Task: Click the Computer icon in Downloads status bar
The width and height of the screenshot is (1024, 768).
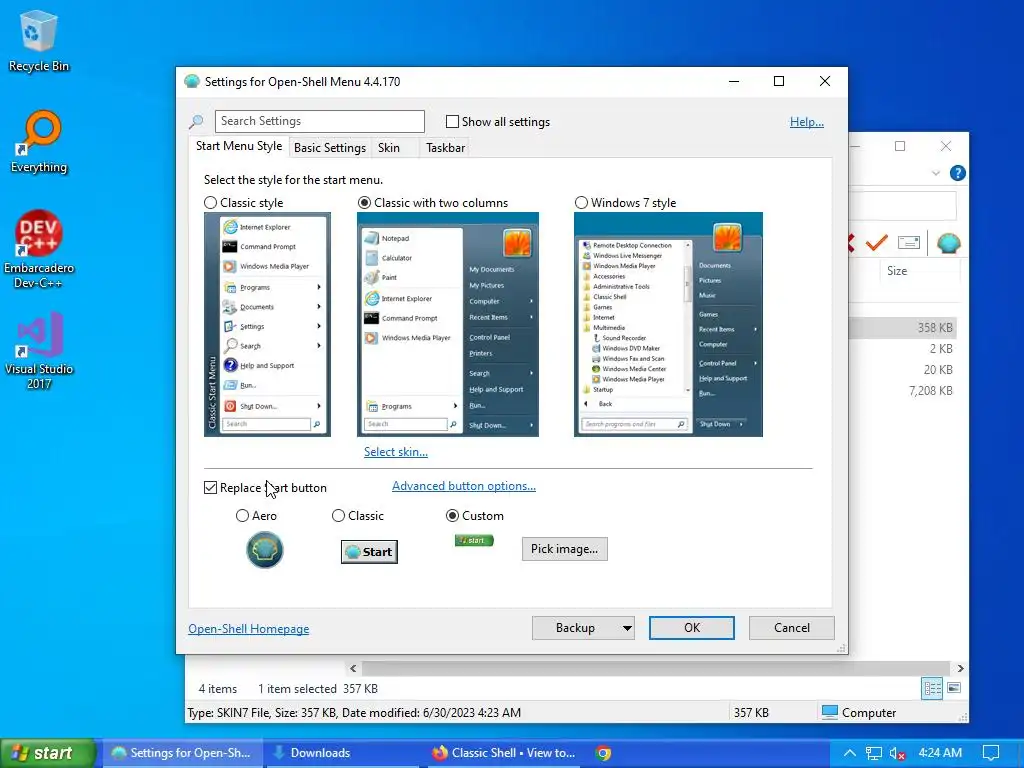Action: click(829, 712)
